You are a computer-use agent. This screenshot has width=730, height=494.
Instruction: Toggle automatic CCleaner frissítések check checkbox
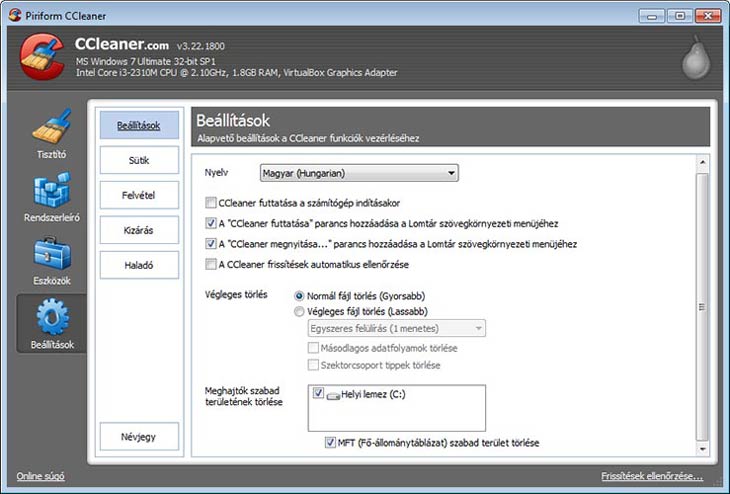[210, 265]
